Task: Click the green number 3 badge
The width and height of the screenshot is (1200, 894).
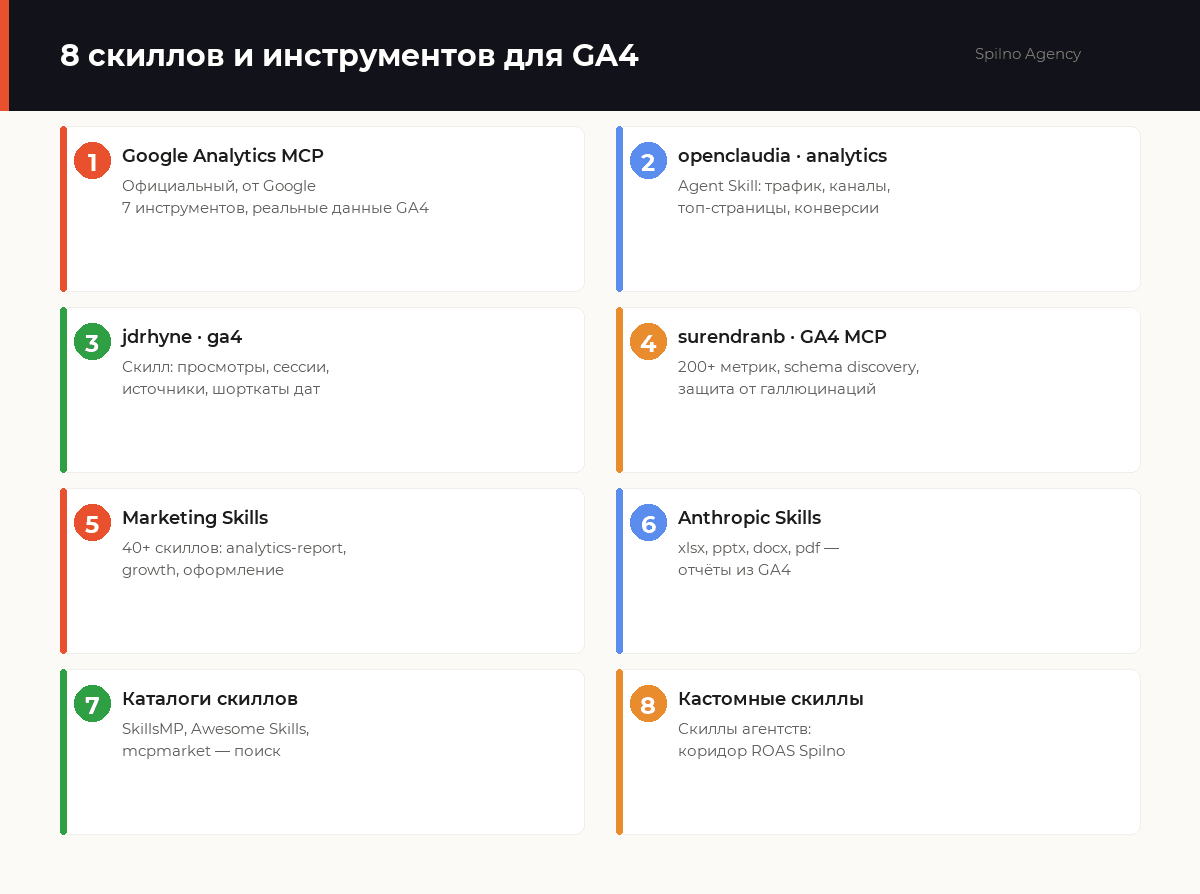Action: tap(92, 342)
